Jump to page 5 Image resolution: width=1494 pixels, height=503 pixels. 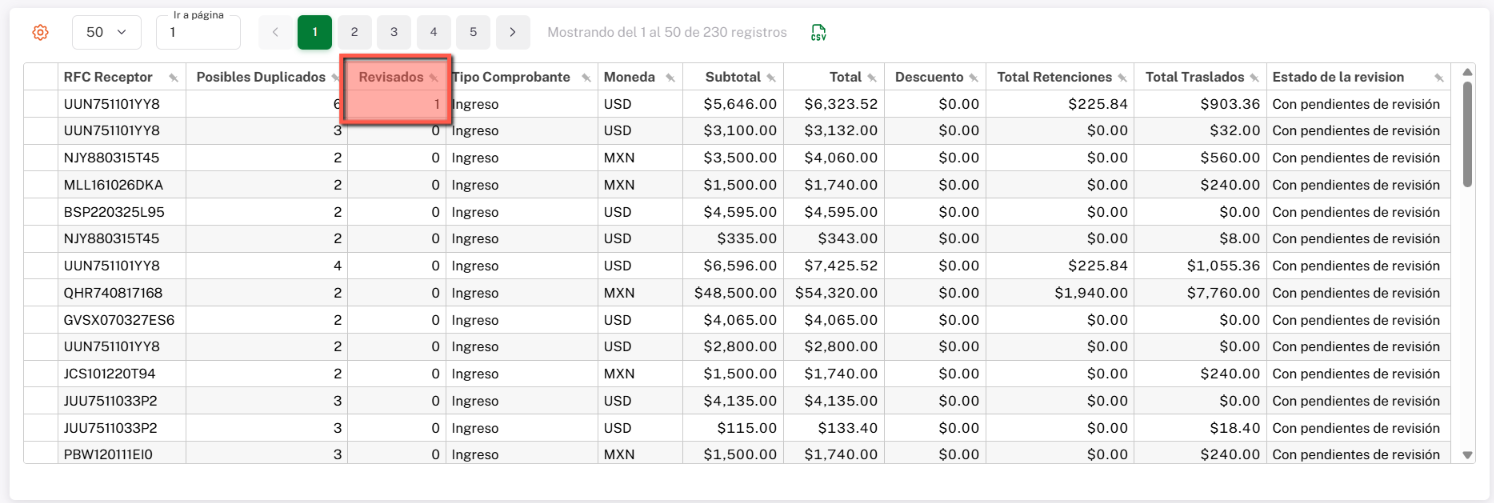(473, 32)
